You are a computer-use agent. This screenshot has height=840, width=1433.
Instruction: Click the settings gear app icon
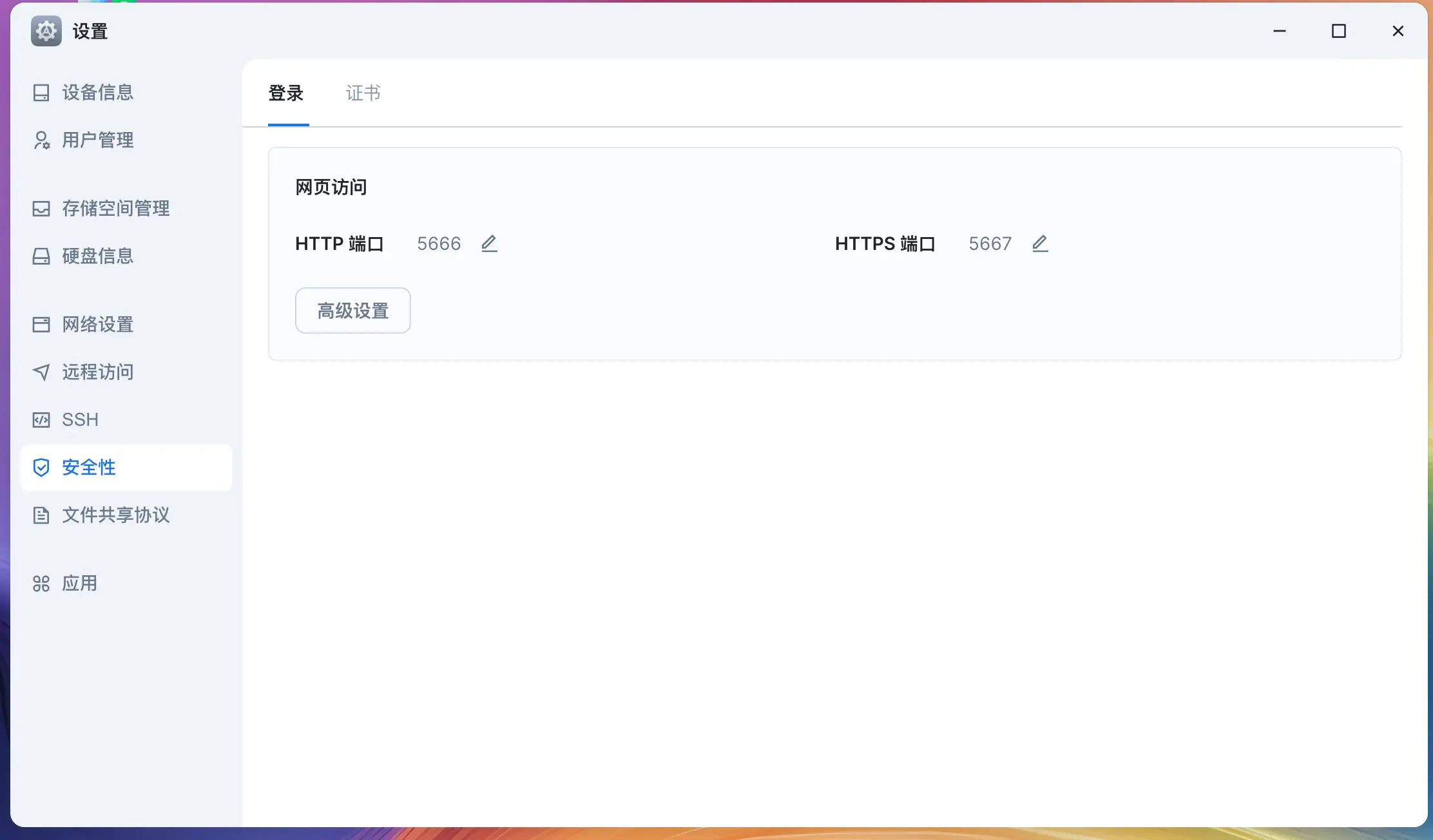tap(46, 31)
